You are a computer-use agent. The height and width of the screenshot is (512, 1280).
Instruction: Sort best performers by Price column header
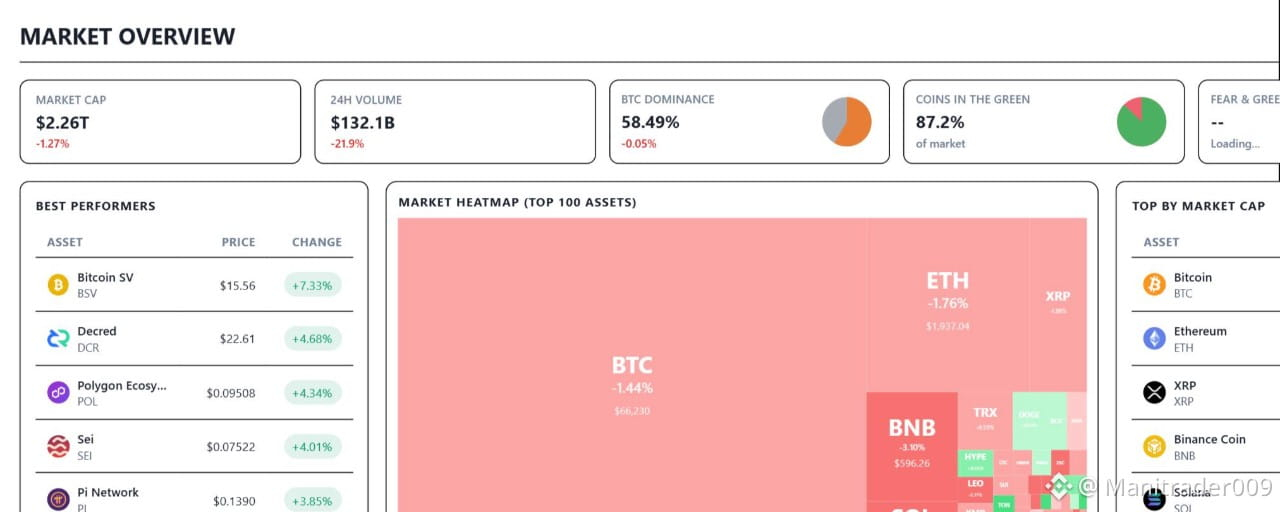tap(238, 242)
